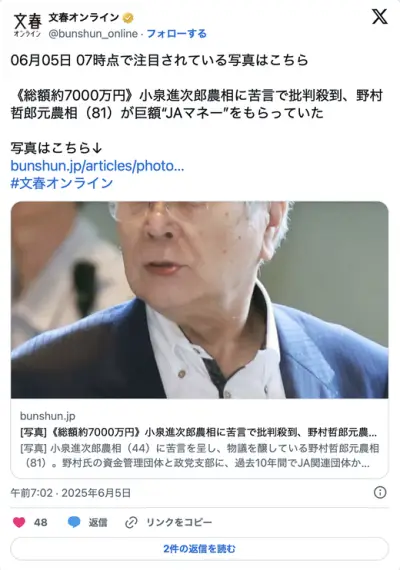400x570 pixels.
Task: Click the gold verified badge
Action: [x=128, y=17]
